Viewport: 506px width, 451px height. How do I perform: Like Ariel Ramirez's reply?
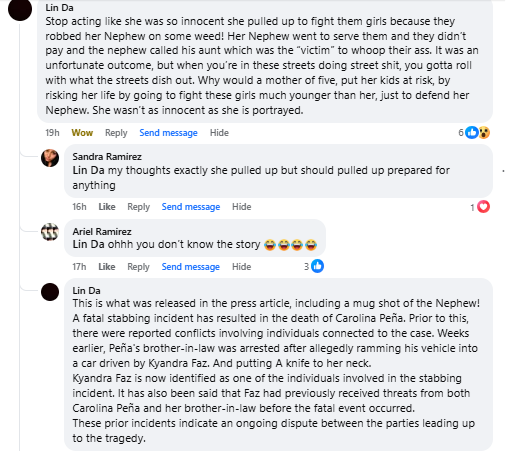107,267
